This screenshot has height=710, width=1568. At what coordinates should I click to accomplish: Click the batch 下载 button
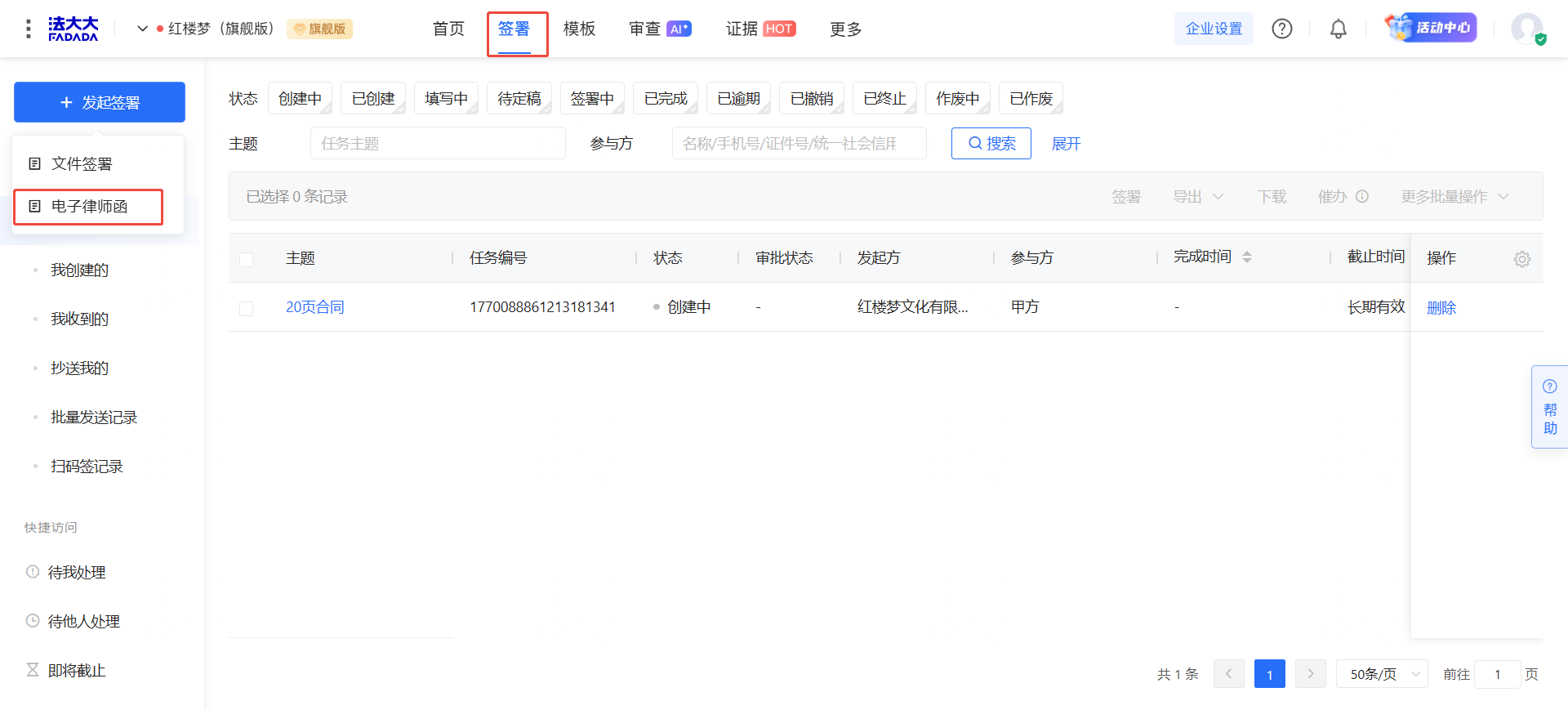pos(1272,197)
